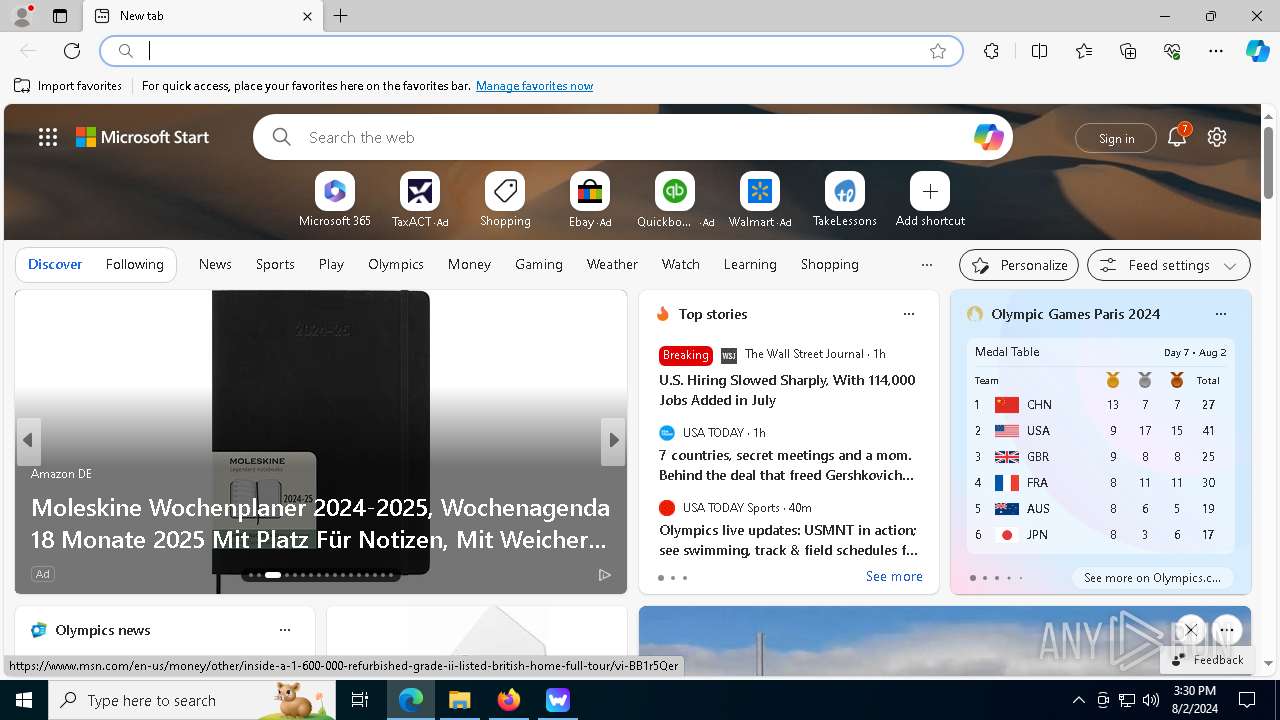Open Olympics news card options menu
1280x720 pixels.
(285, 630)
